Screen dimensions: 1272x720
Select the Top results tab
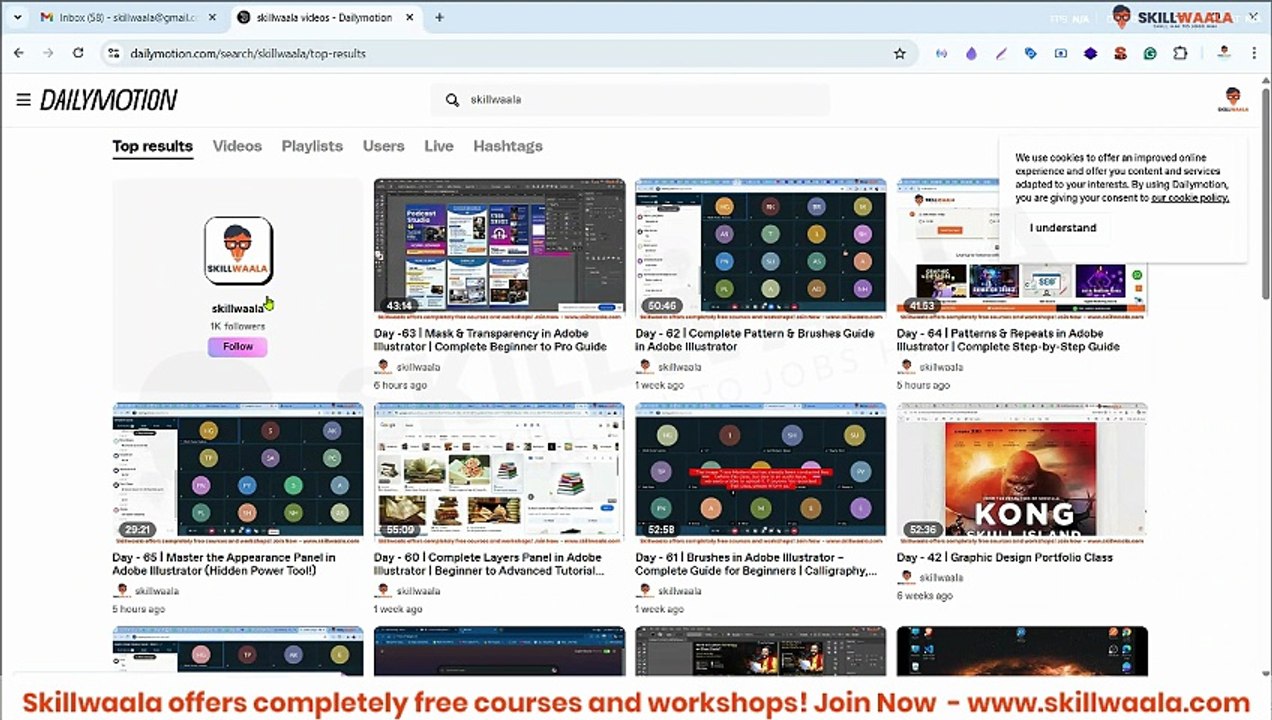click(x=152, y=146)
